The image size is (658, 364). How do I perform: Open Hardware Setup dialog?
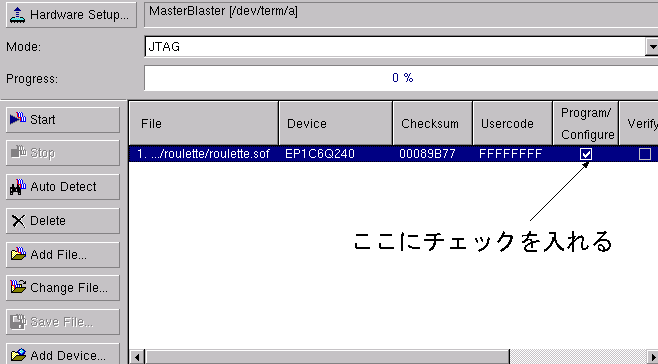point(71,15)
